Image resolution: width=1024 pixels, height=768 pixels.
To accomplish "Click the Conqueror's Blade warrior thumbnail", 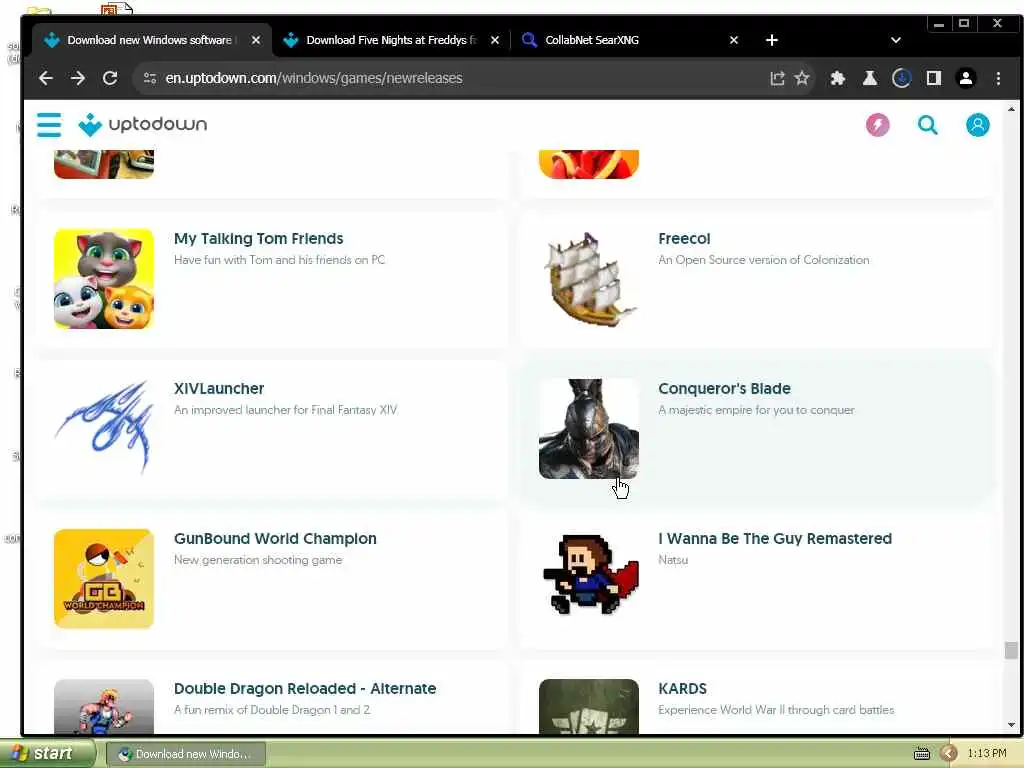I will 588,429.
